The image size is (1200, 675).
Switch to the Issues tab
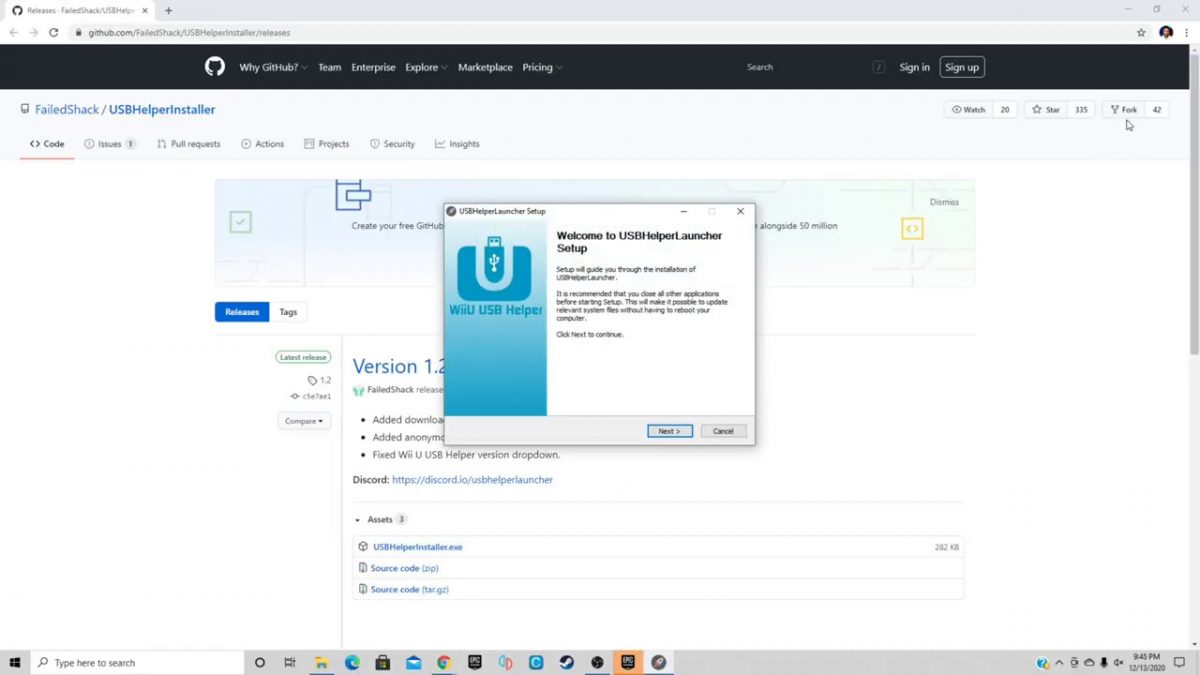pyautogui.click(x=110, y=144)
